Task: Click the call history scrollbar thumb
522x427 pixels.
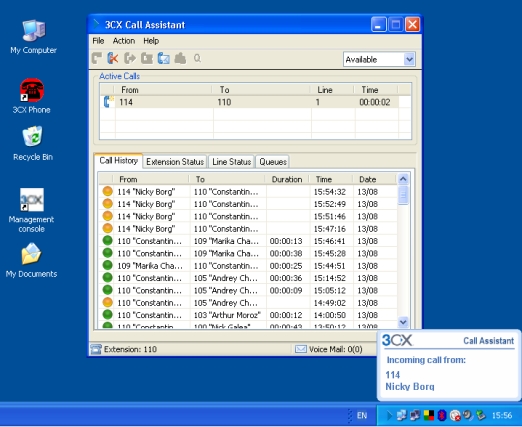Action: click(x=403, y=195)
